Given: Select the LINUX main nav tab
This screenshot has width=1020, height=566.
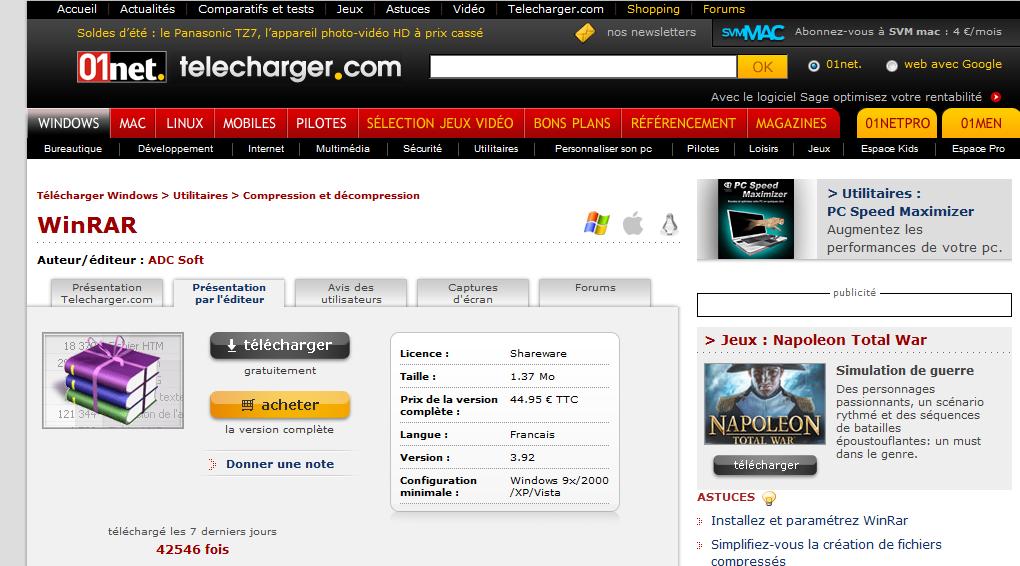Looking at the screenshot, I should pos(185,123).
